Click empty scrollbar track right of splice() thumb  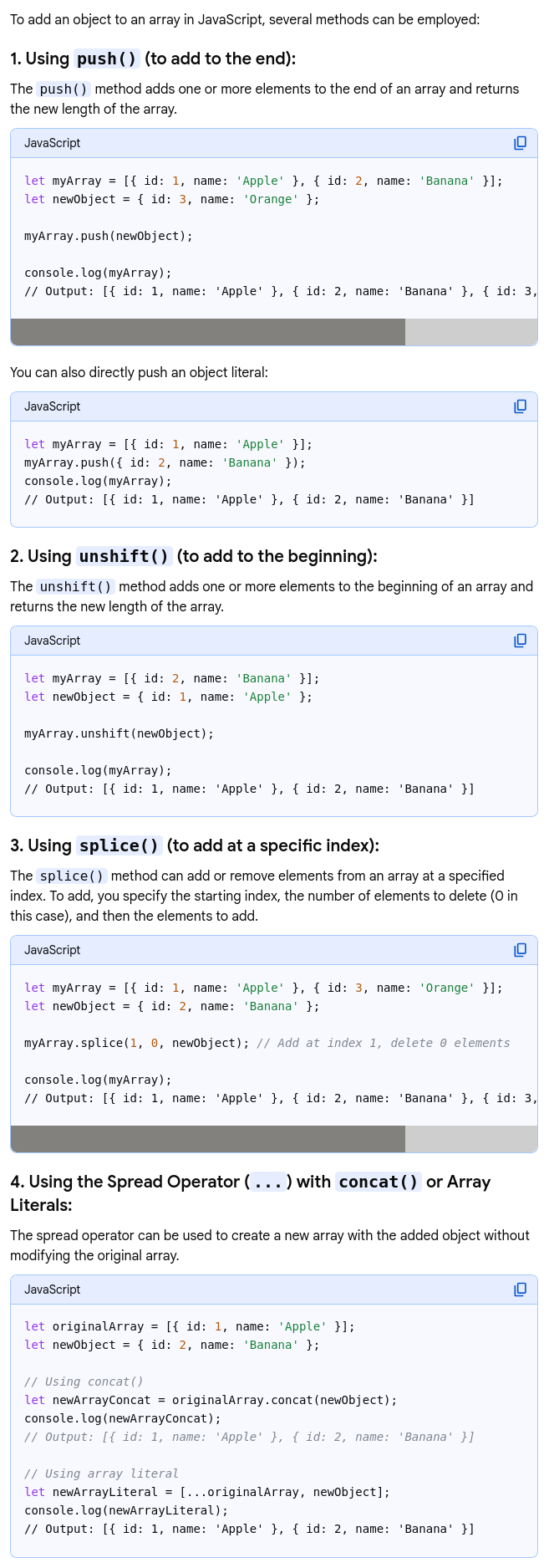point(470,1139)
